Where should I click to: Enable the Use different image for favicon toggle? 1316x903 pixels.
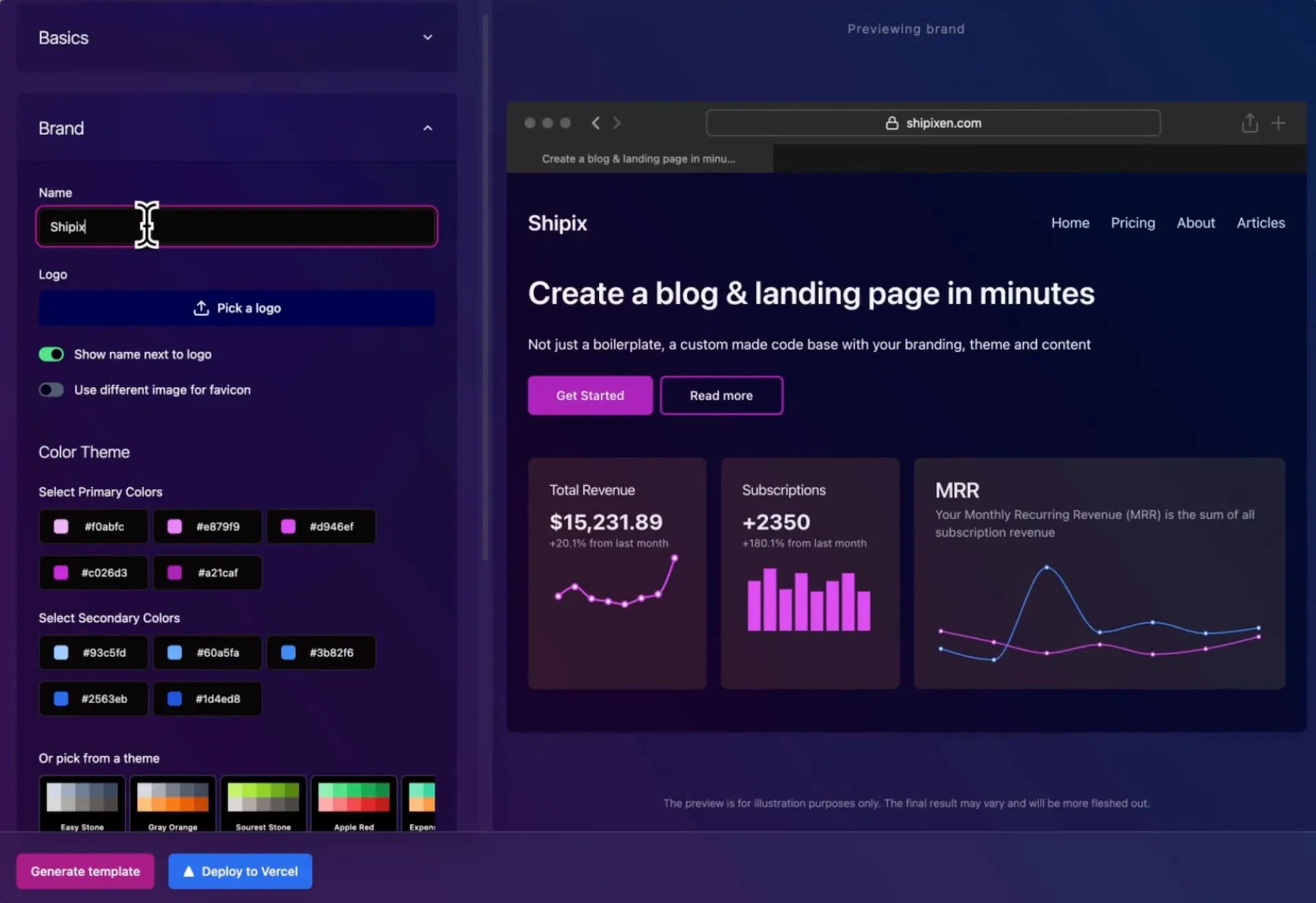[x=51, y=389]
